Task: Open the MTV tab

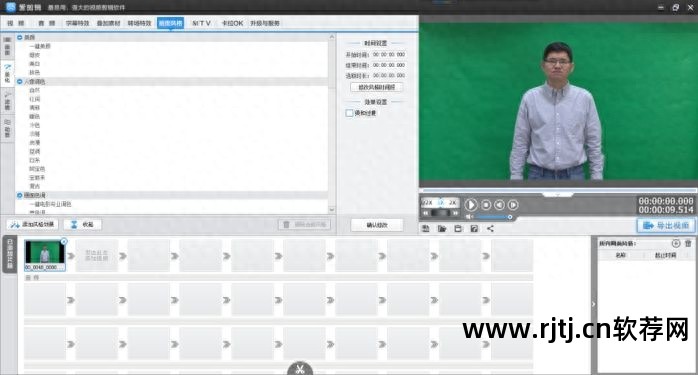Action: [x=201, y=23]
